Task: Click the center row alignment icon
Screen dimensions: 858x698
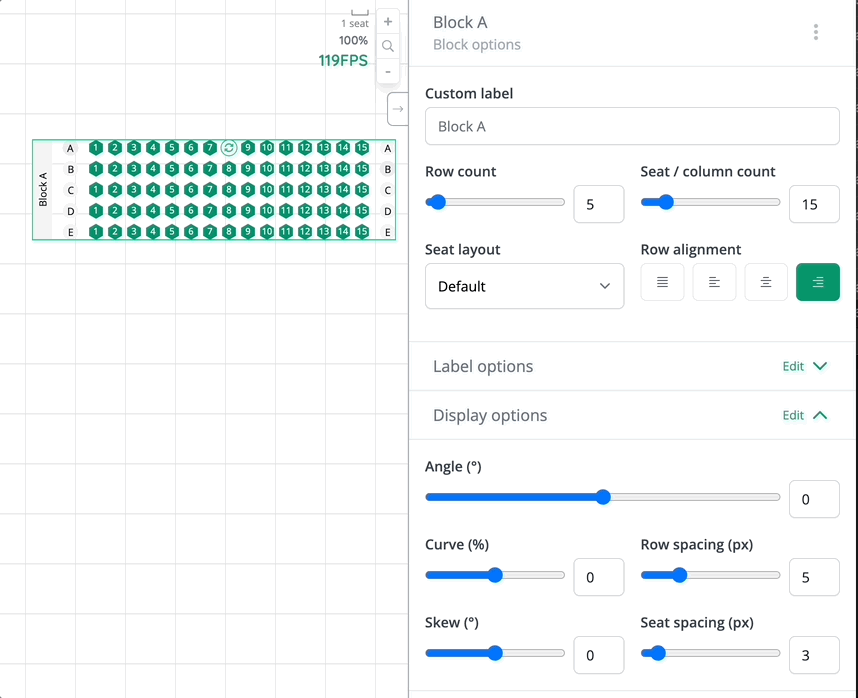Action: click(766, 282)
